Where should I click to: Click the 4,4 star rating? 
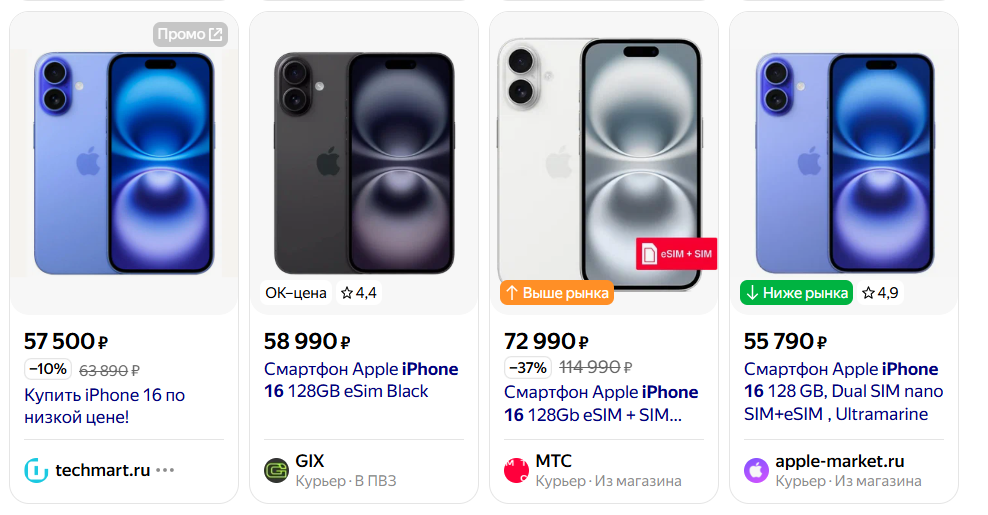[358, 293]
